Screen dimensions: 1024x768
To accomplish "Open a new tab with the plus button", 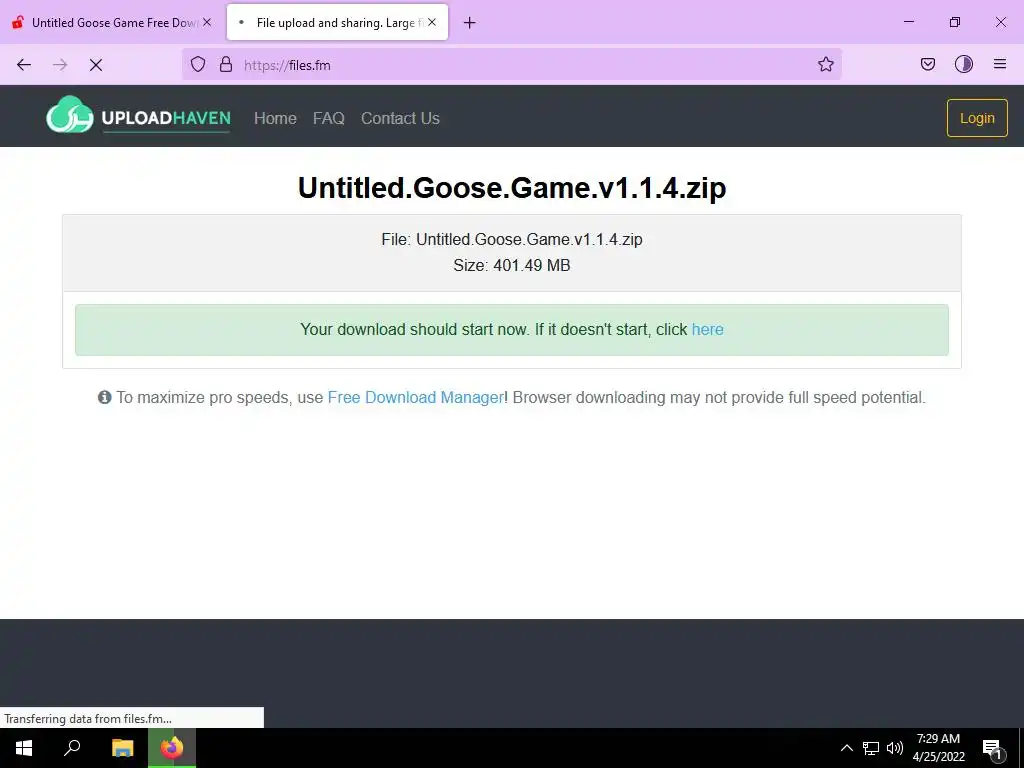I will (x=470, y=23).
